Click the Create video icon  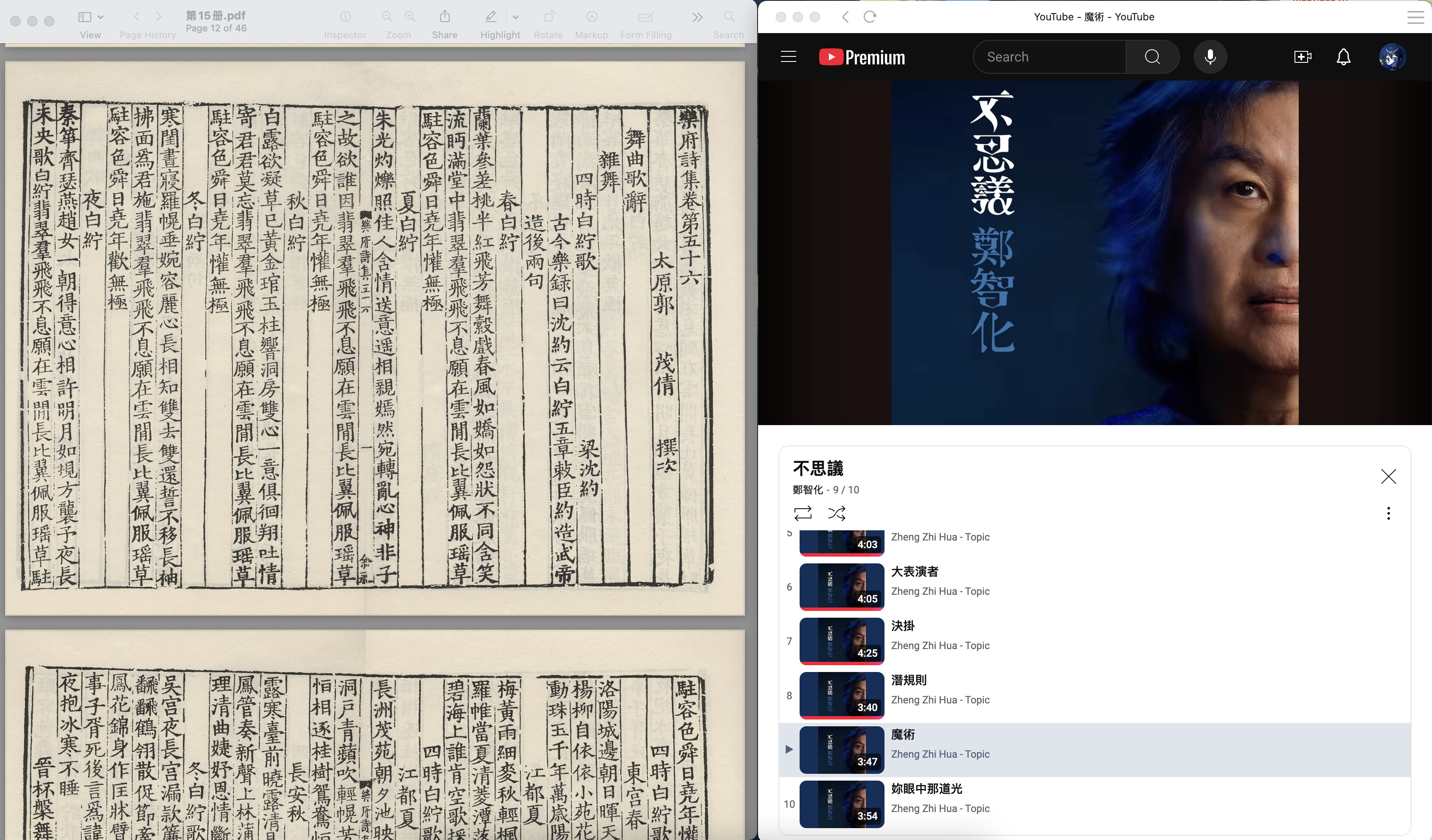[1303, 57]
